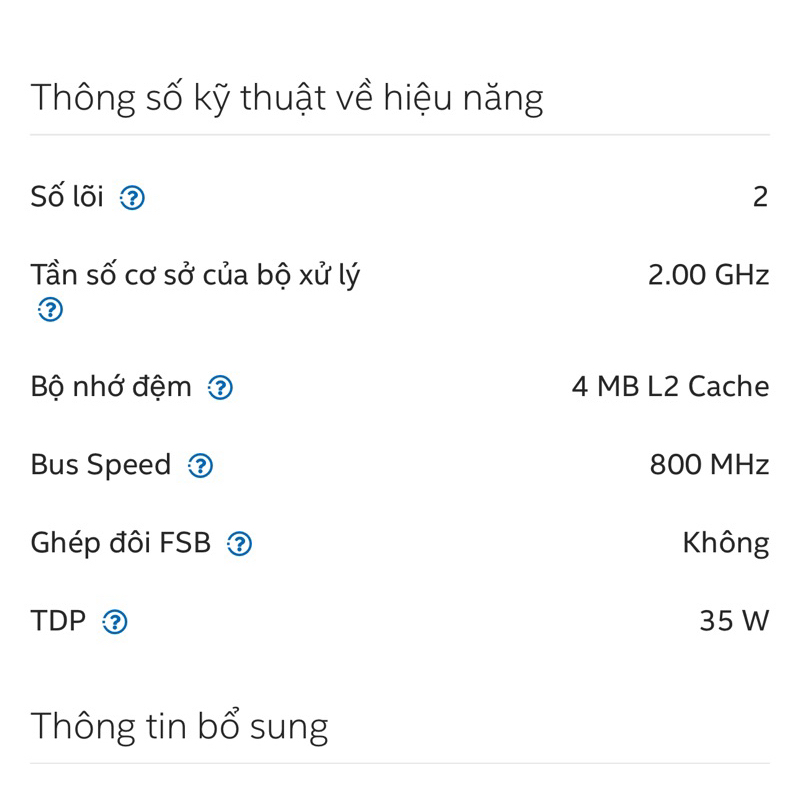Image resolution: width=800 pixels, height=800 pixels.
Task: Show the TDP help info icon
Action: click(x=116, y=622)
